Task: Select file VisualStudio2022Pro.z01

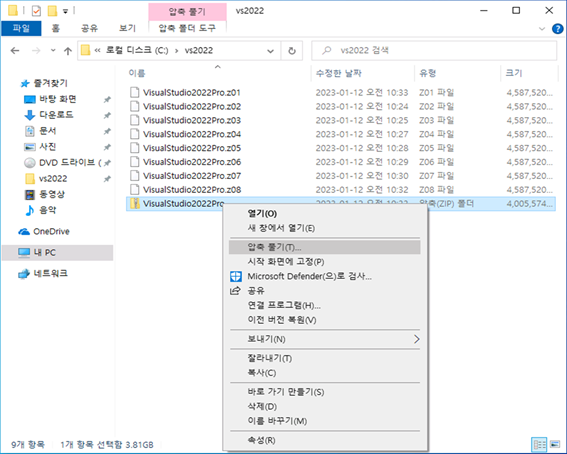Action: [x=192, y=93]
